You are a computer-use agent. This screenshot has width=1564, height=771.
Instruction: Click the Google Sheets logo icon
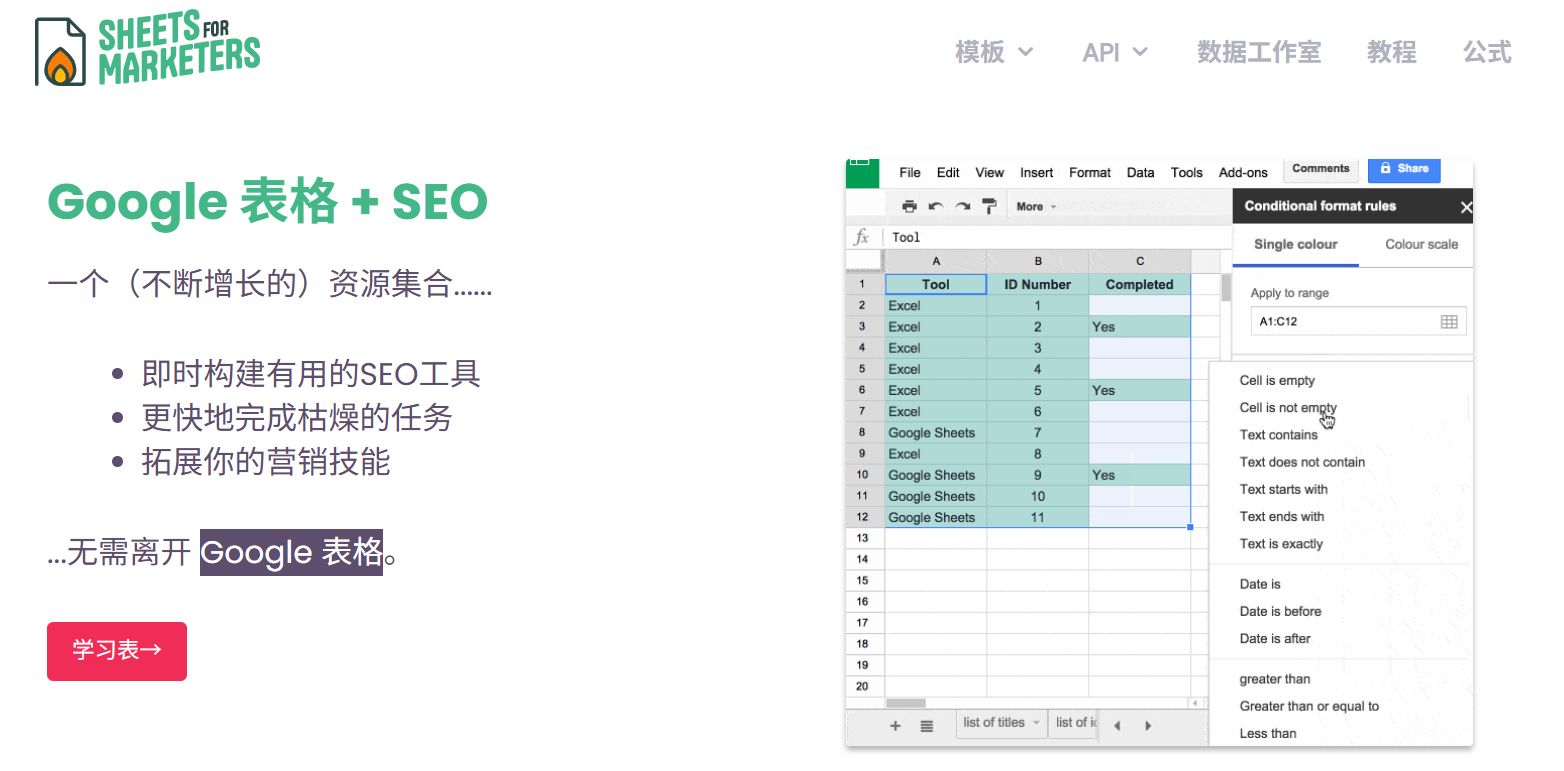point(862,172)
